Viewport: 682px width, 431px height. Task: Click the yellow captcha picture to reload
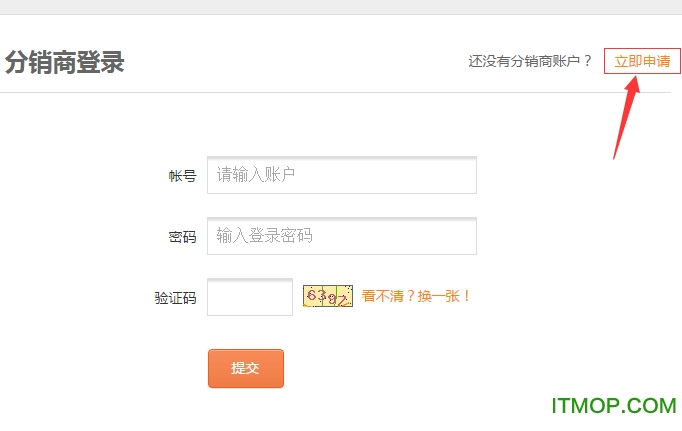point(328,296)
